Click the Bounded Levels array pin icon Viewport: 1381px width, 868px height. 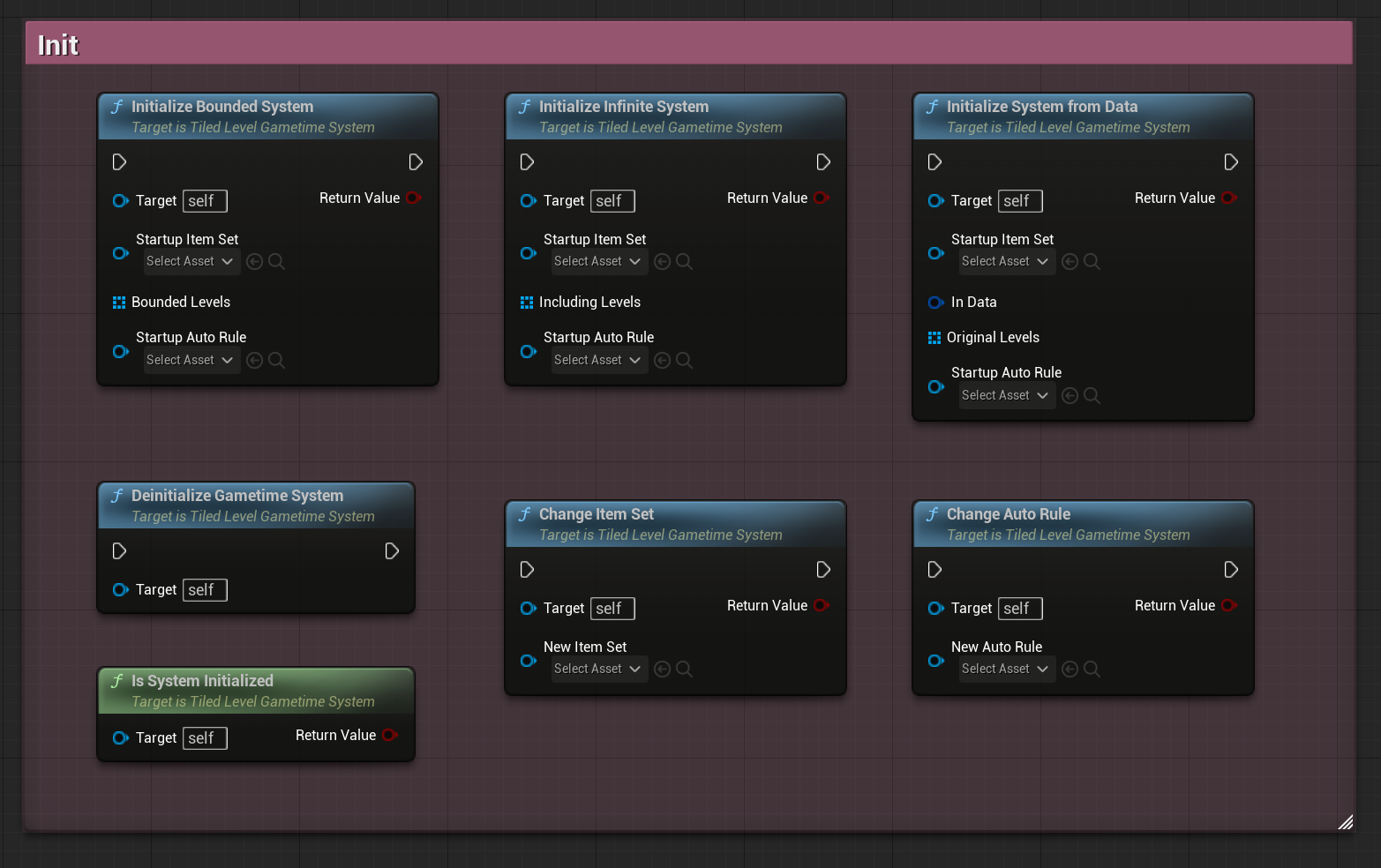click(119, 303)
